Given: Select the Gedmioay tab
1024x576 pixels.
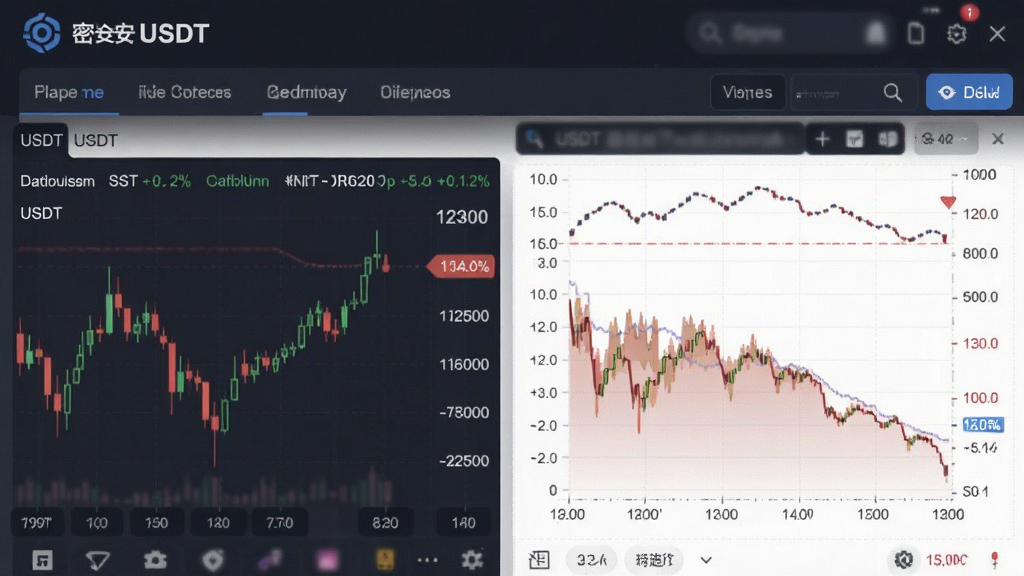Looking at the screenshot, I should pyautogui.click(x=306, y=92).
